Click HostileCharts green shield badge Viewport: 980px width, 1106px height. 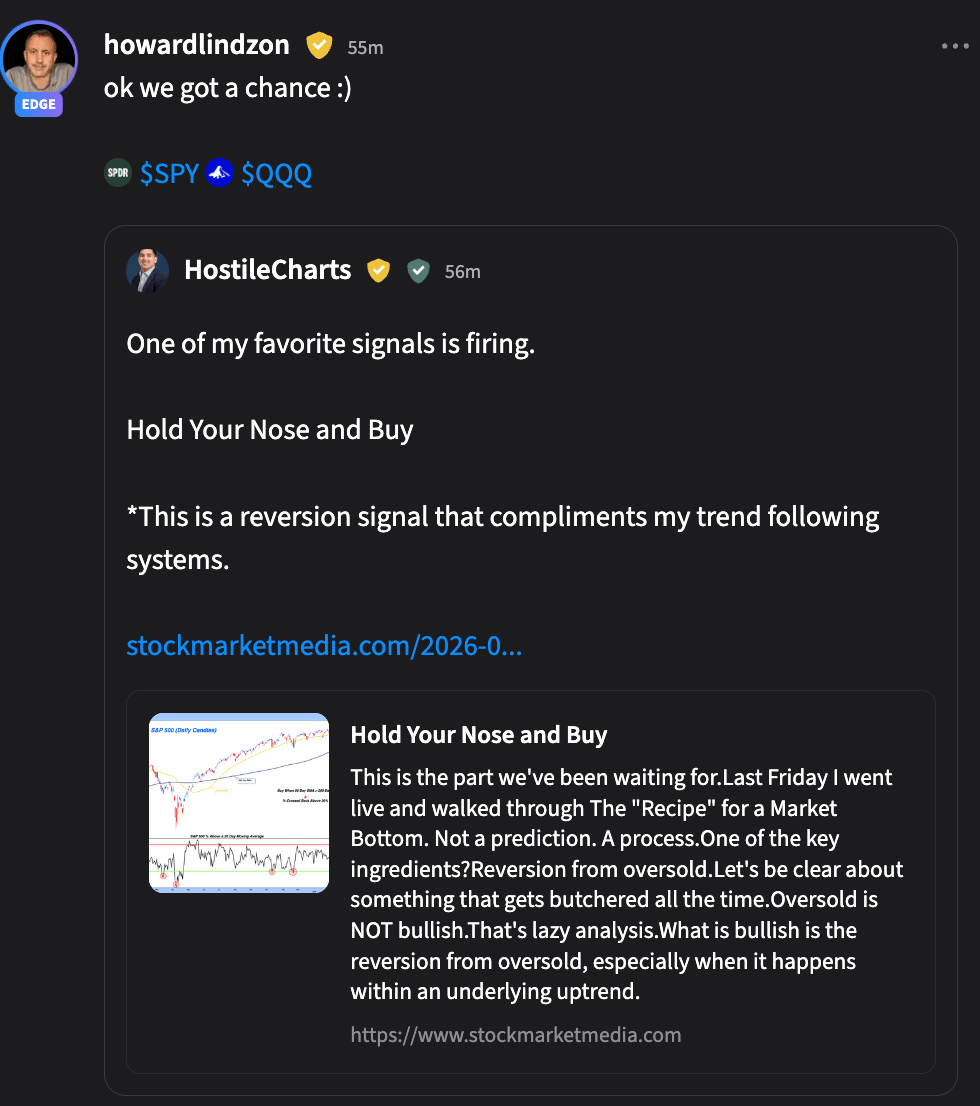(418, 270)
